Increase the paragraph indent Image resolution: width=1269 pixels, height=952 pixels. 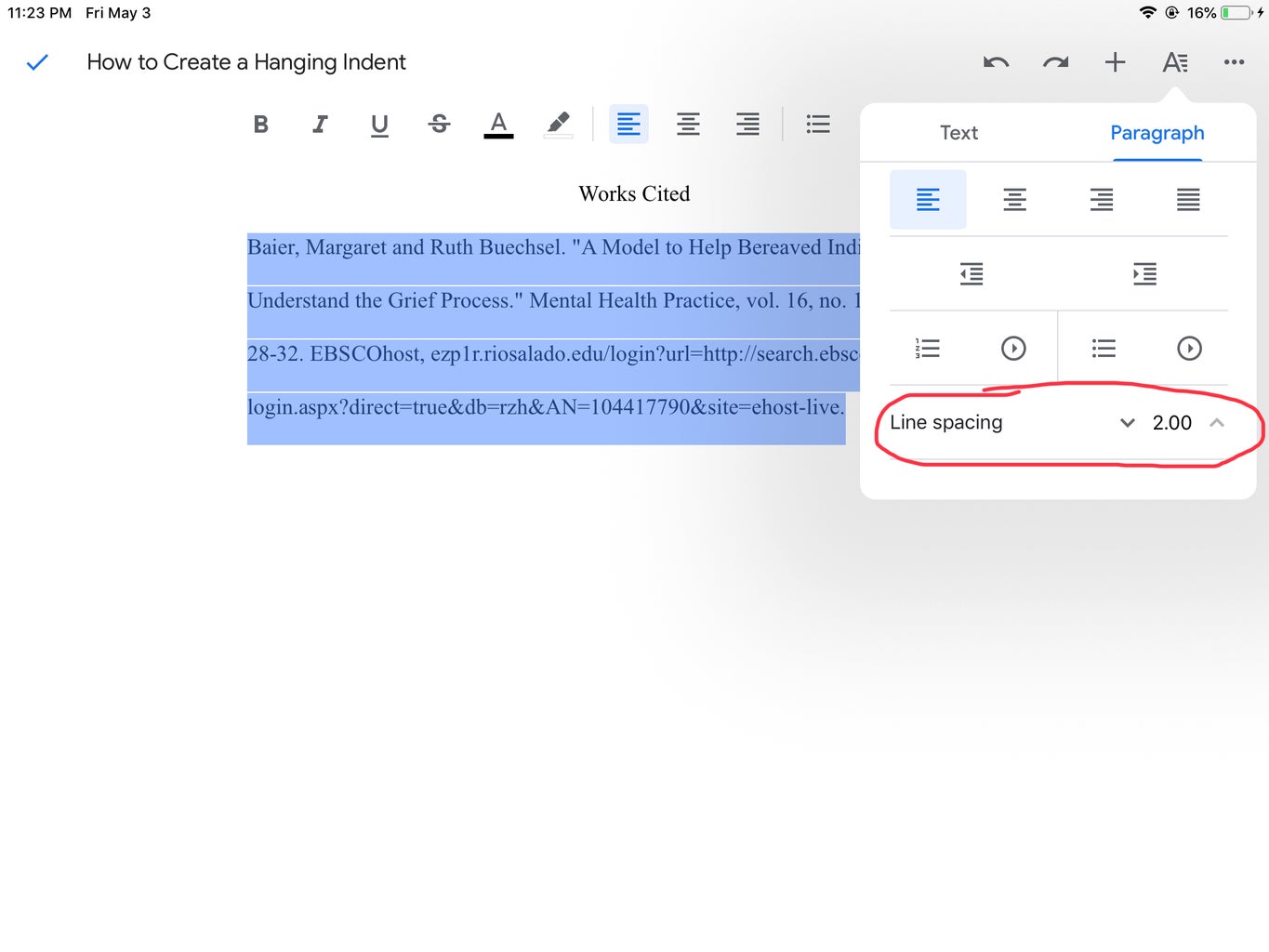tap(1144, 273)
